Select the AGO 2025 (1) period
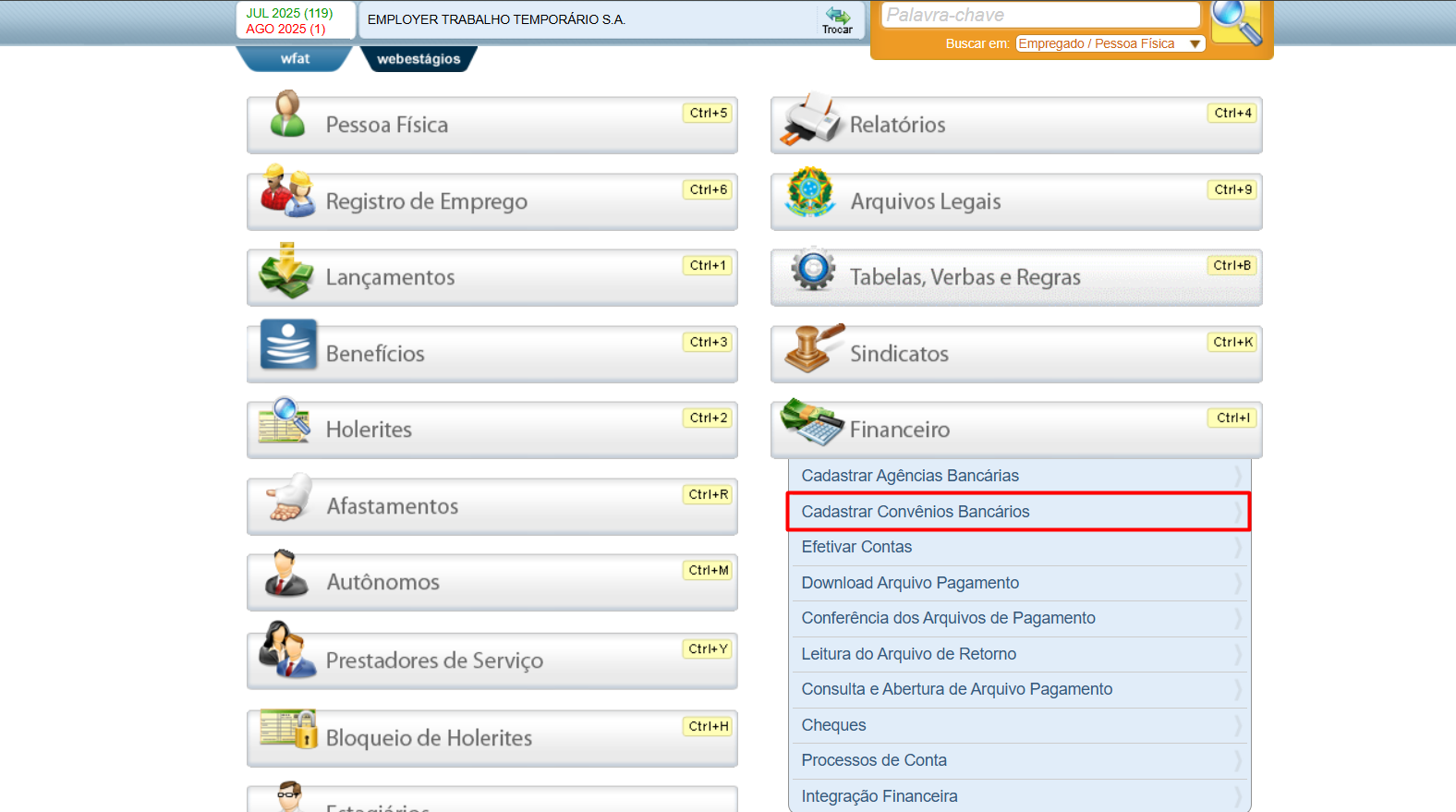 coord(285,29)
